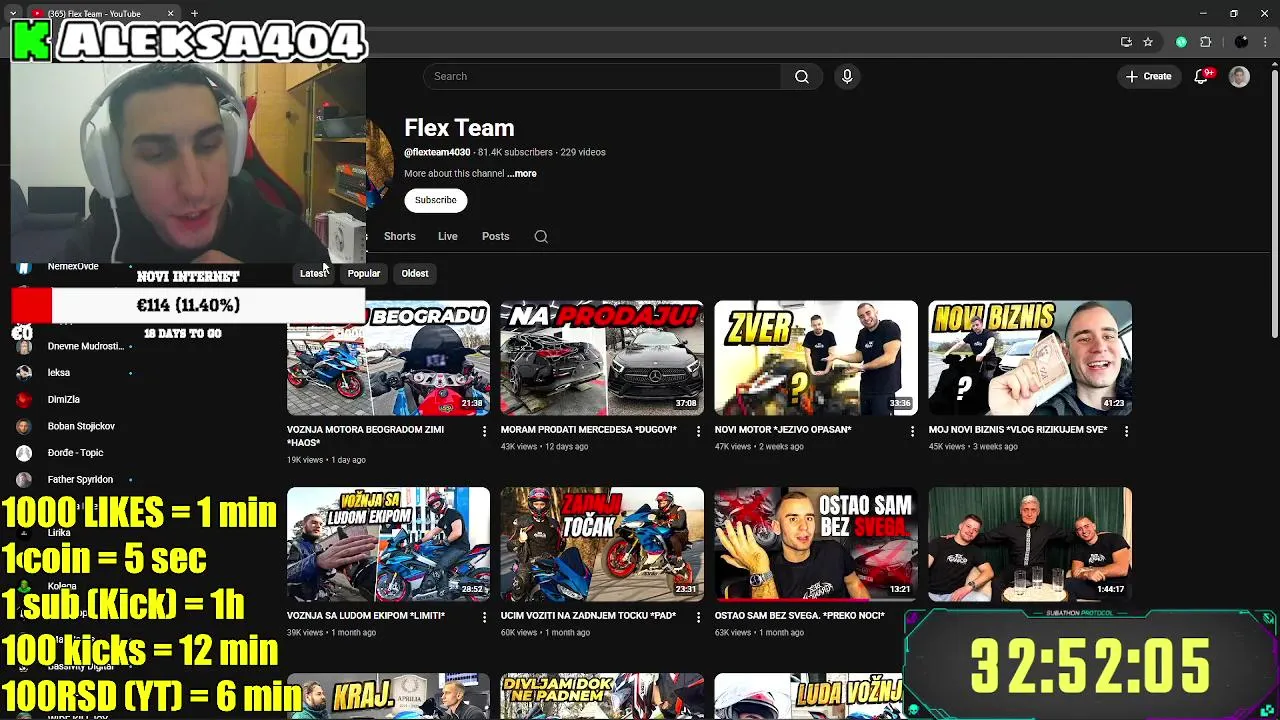The width and height of the screenshot is (1280, 720).
Task: Switch to the Shorts tab
Action: tap(399, 237)
